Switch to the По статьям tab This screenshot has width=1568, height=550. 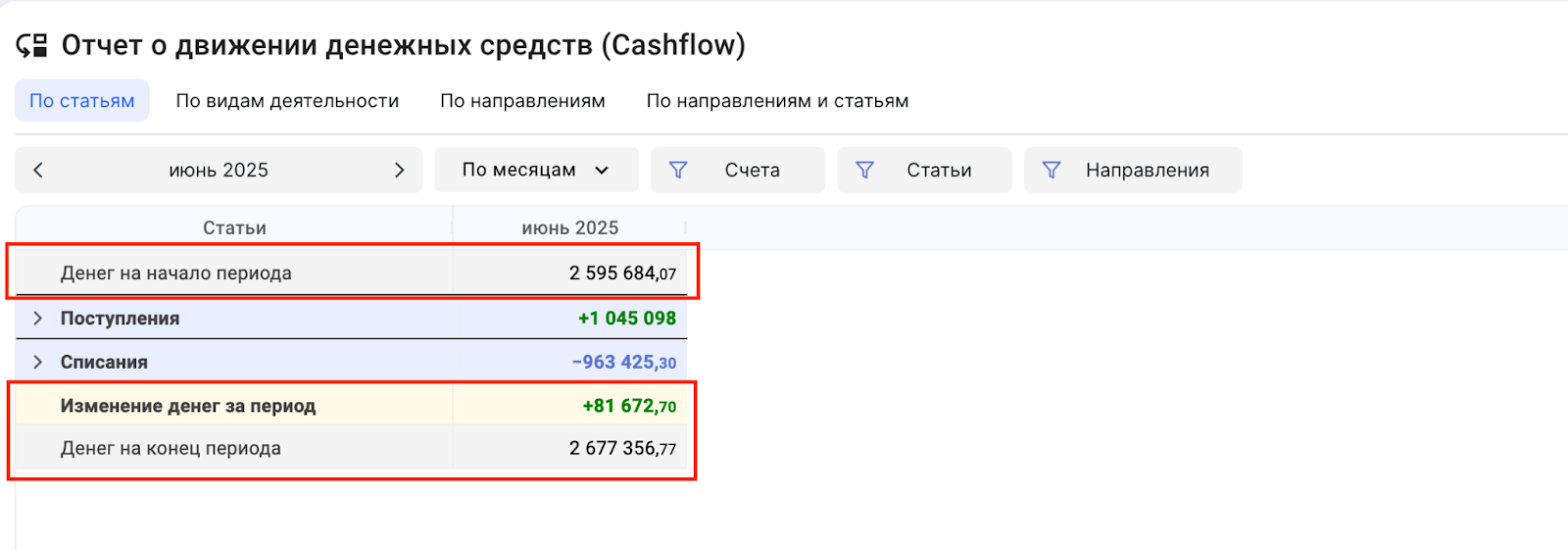[x=82, y=101]
